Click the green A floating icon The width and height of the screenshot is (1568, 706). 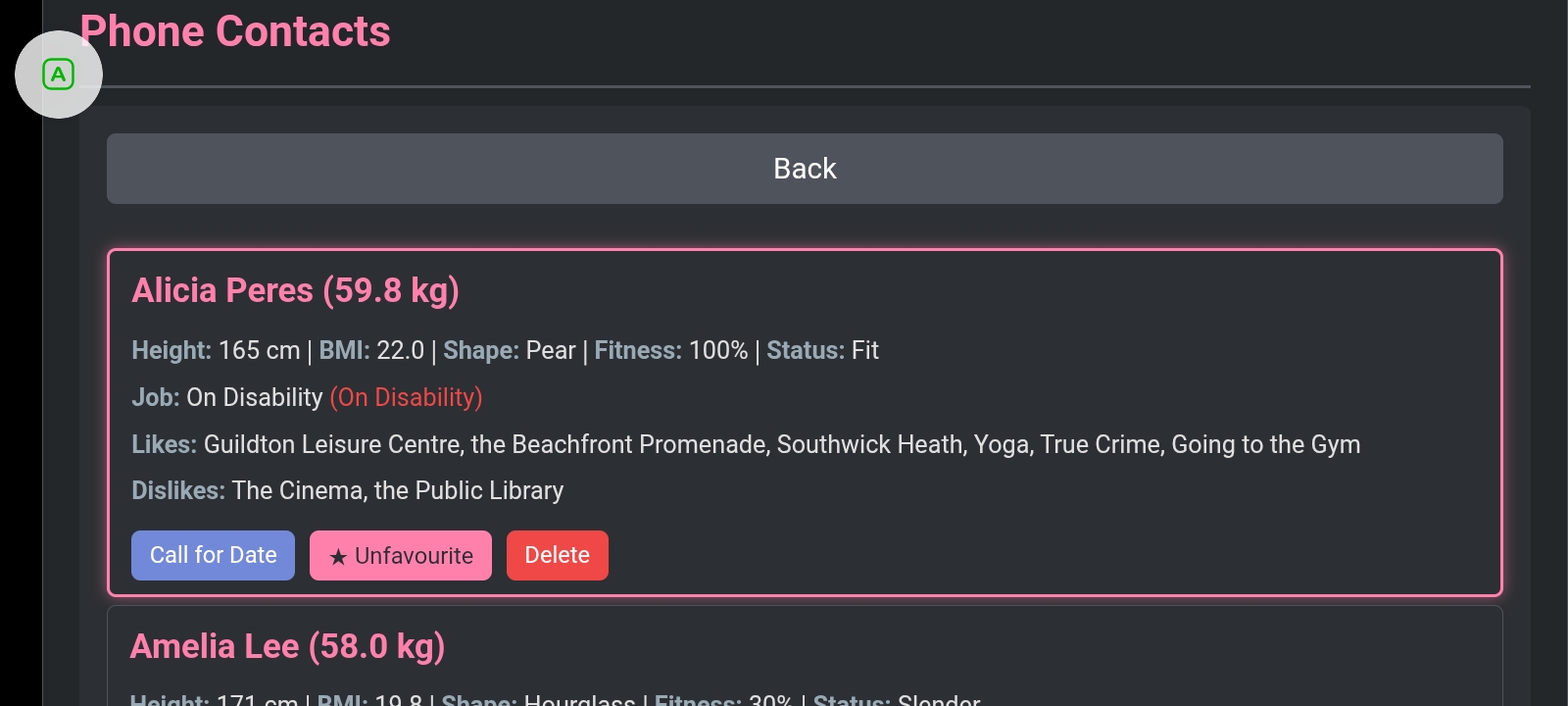tap(59, 75)
